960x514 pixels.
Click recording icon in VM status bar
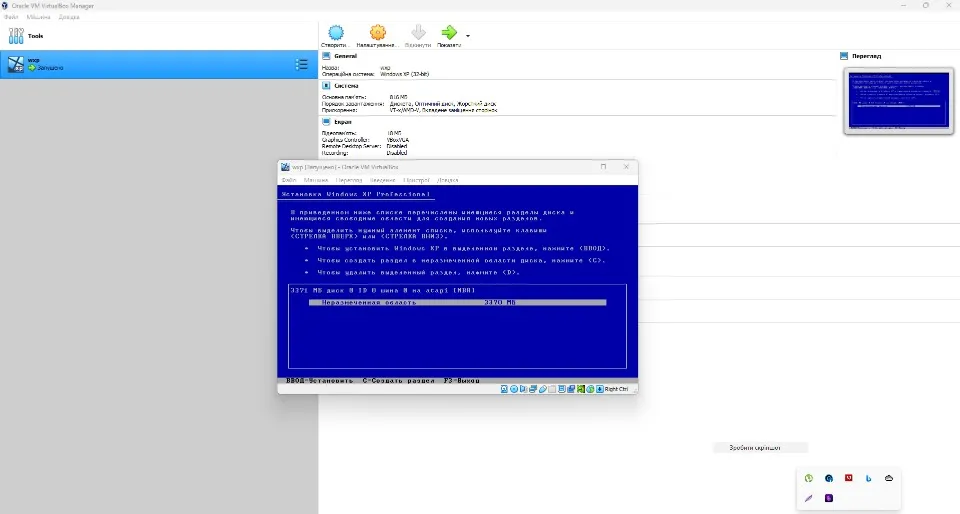571,389
